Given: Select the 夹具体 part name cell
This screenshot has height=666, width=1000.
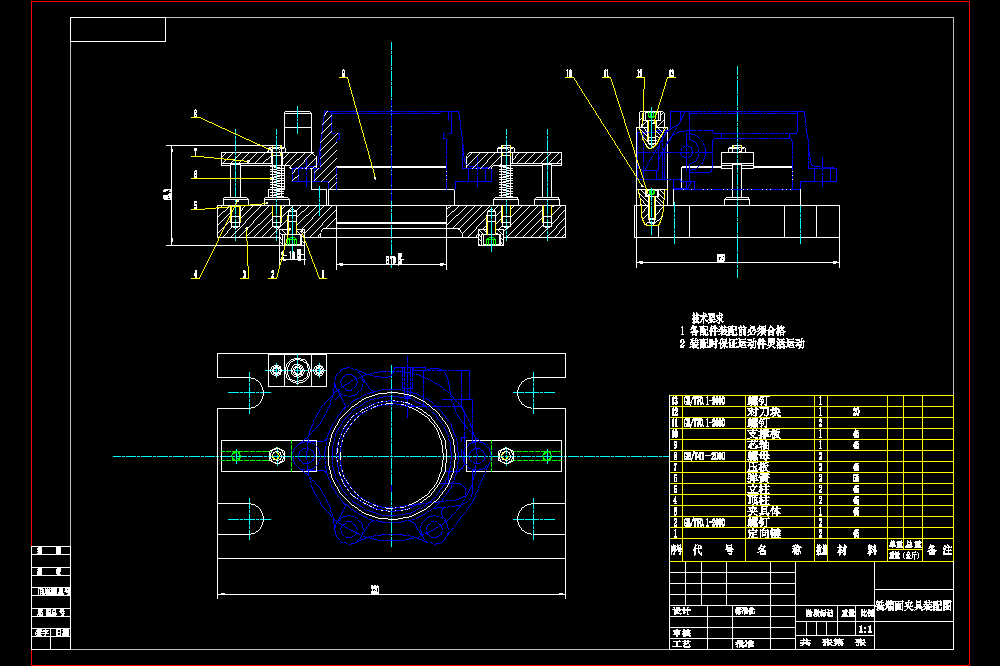Looking at the screenshot, I should tap(764, 511).
